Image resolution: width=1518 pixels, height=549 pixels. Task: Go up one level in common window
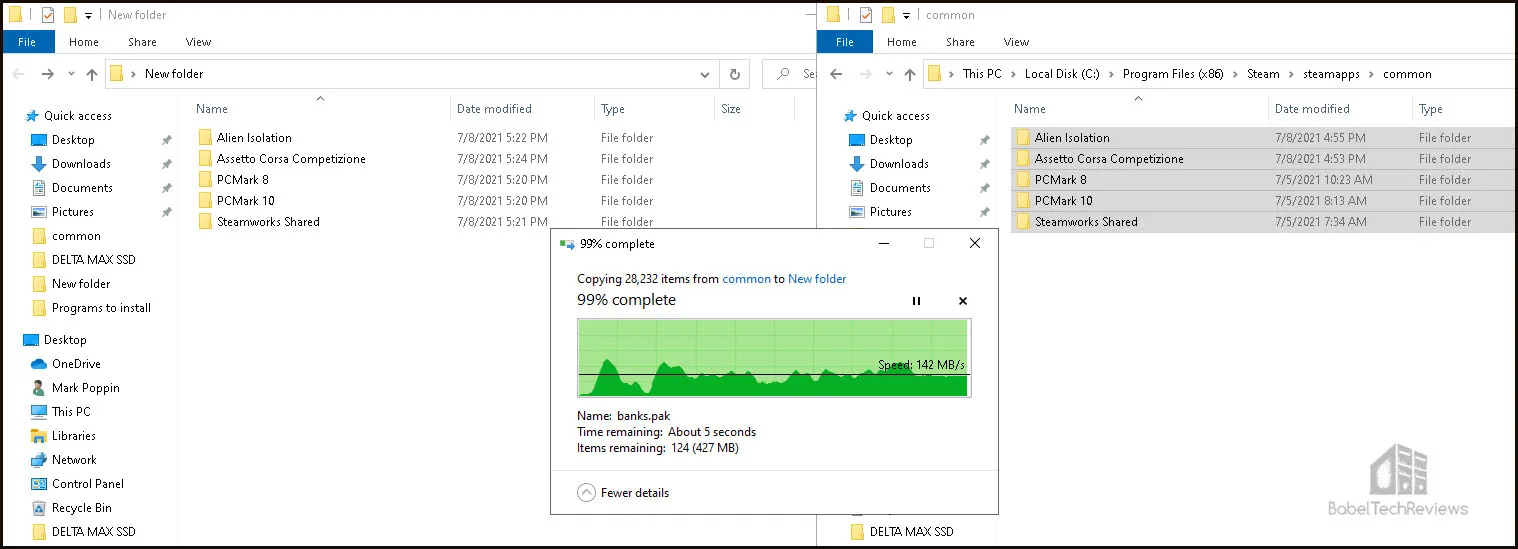pyautogui.click(x=910, y=74)
